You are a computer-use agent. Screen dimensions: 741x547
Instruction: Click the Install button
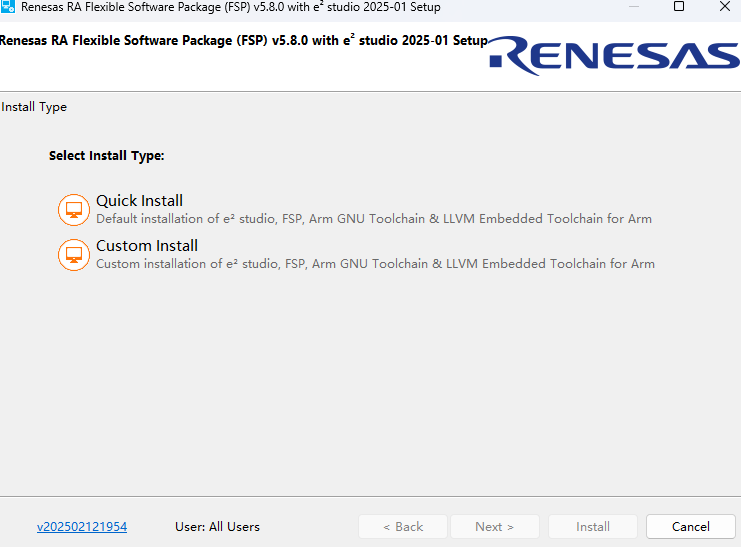click(x=593, y=527)
